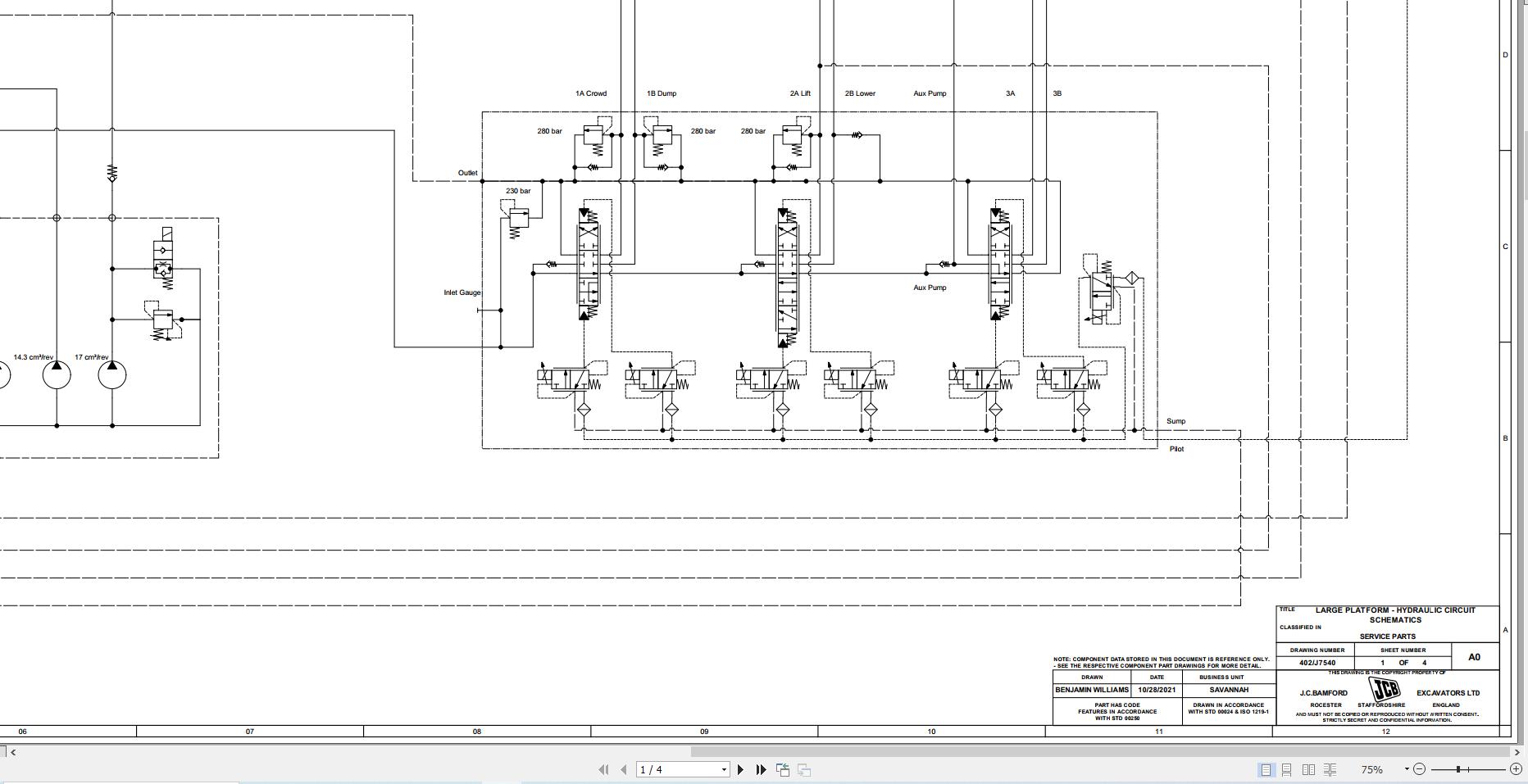The image size is (1528, 784).
Task: Select two-page facing view mode
Action: click(x=1308, y=769)
